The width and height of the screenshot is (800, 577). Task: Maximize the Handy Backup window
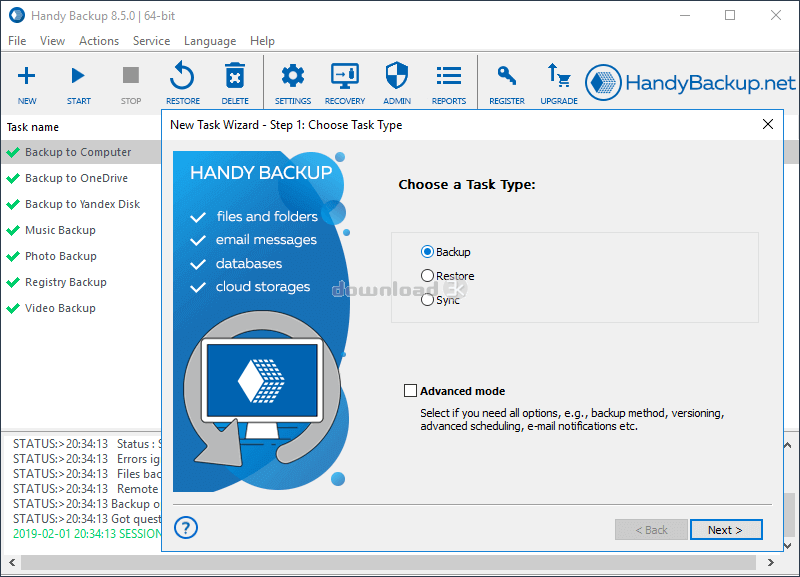(x=730, y=15)
